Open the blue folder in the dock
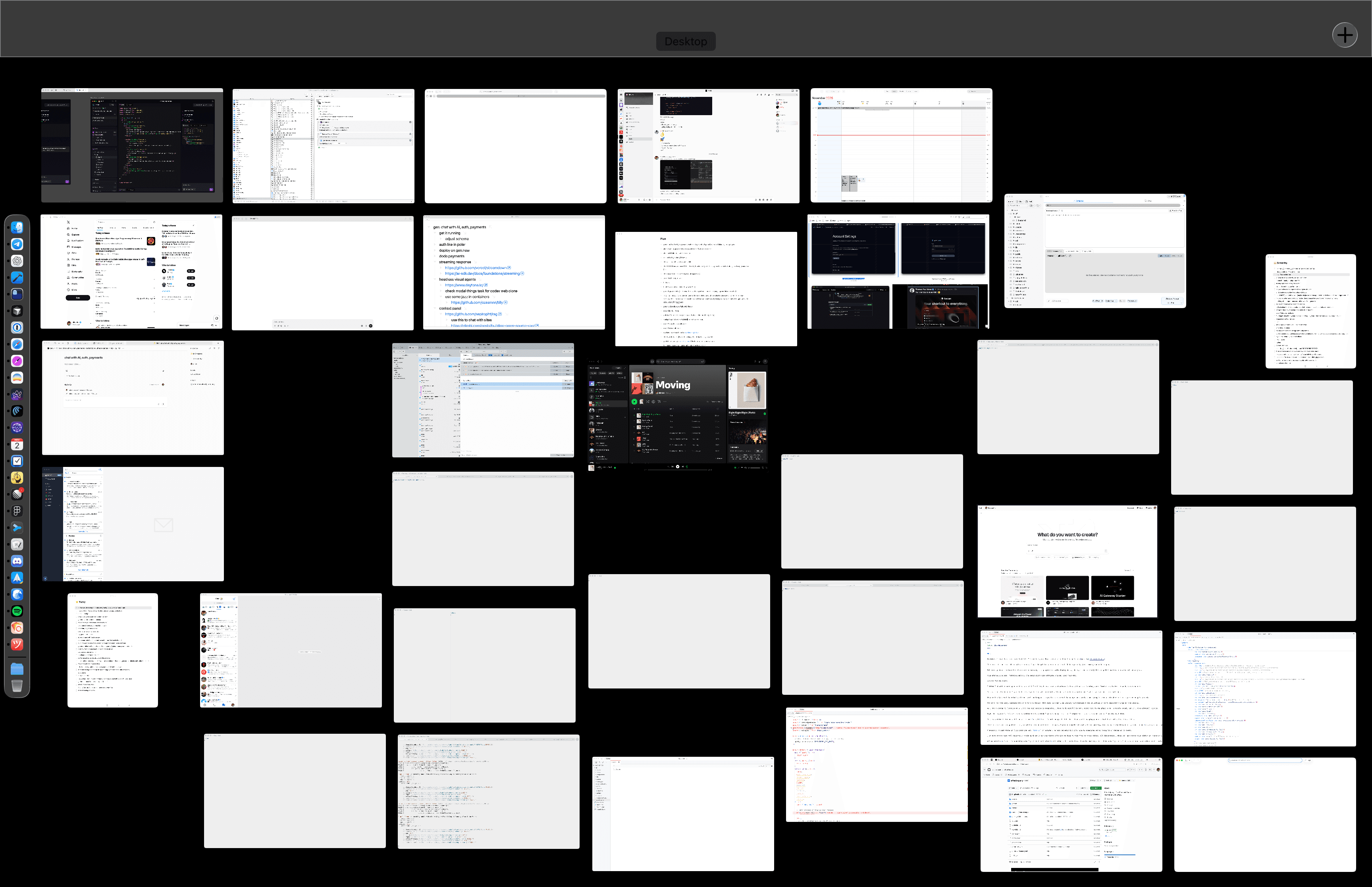Screen dimensions: 1372x887 point(17,669)
